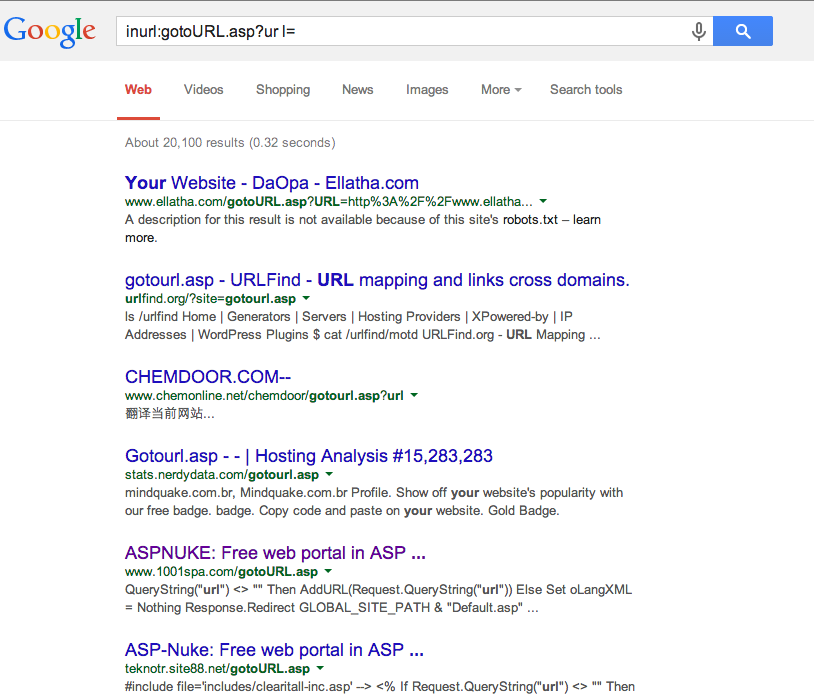
Task: Expand arrow beside www.1001spa.com URL
Action: tap(328, 571)
